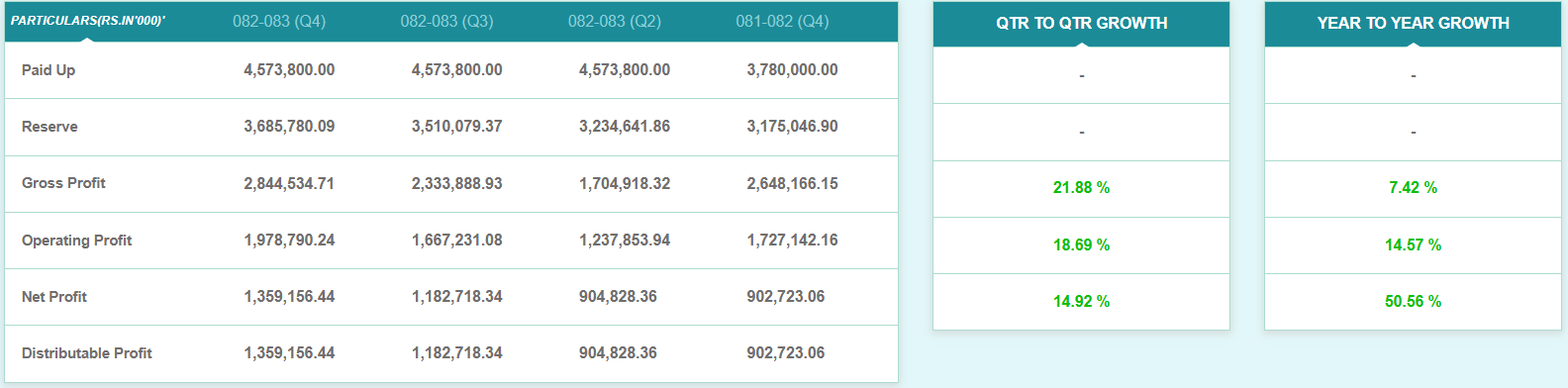Click the PARTICULARS(RS.IN'000) header
The image size is (1568, 388).
[x=88, y=21]
